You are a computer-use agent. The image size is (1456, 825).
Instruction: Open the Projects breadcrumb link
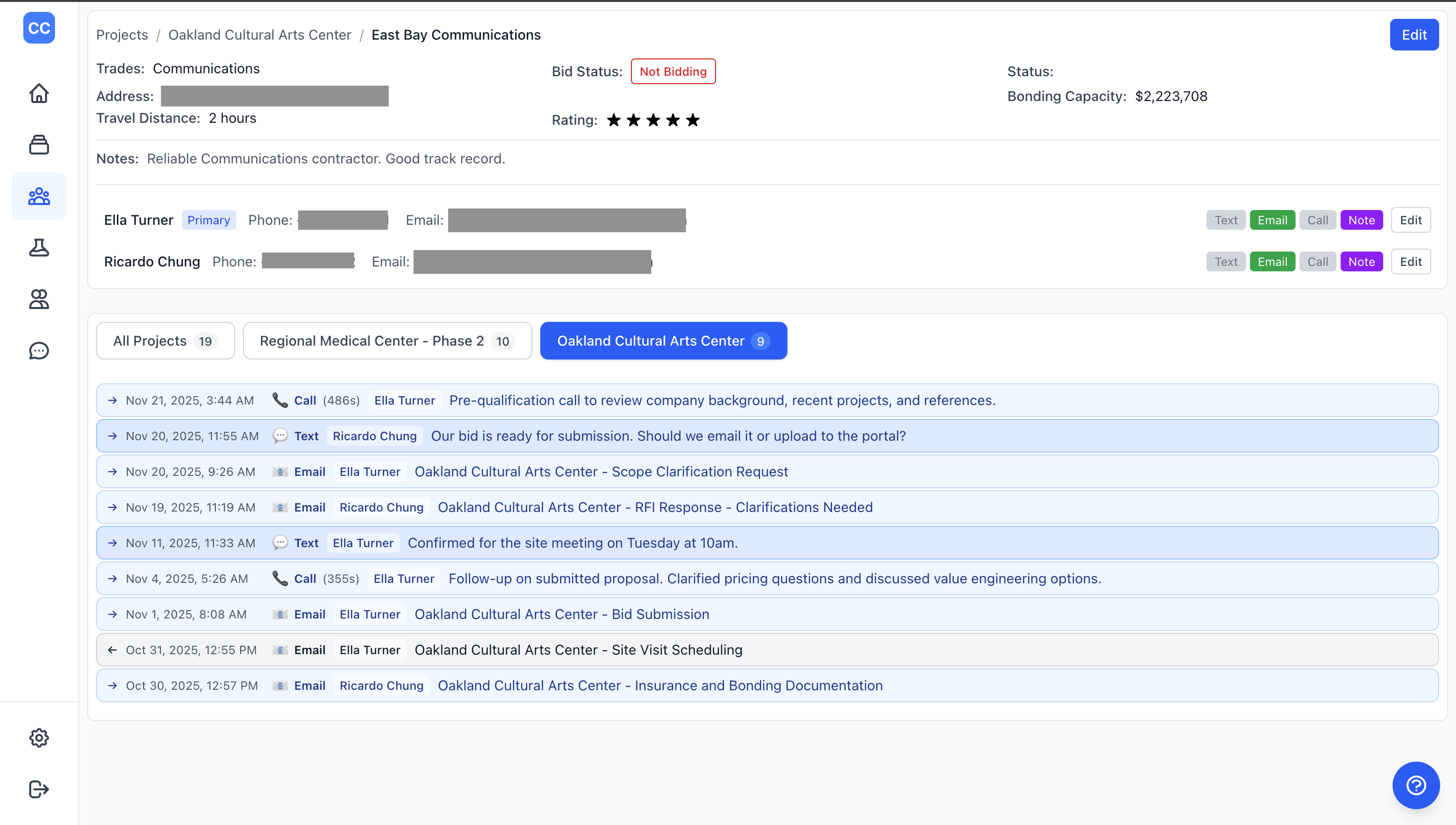coord(121,35)
